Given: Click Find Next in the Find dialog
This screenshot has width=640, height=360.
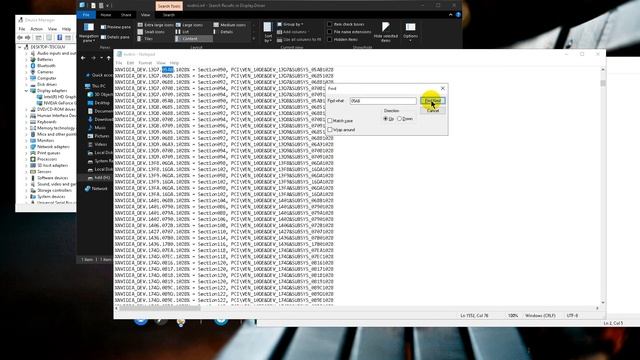Looking at the screenshot, I should [x=433, y=101].
